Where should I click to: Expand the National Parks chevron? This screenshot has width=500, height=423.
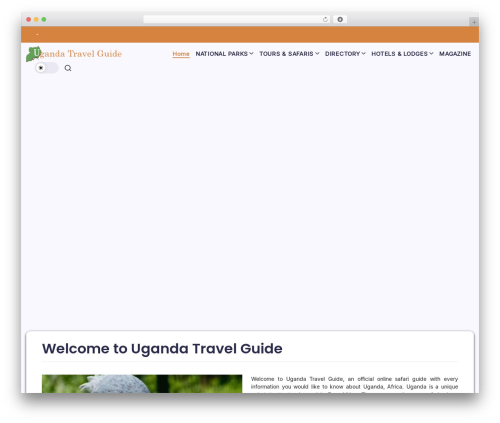click(251, 53)
